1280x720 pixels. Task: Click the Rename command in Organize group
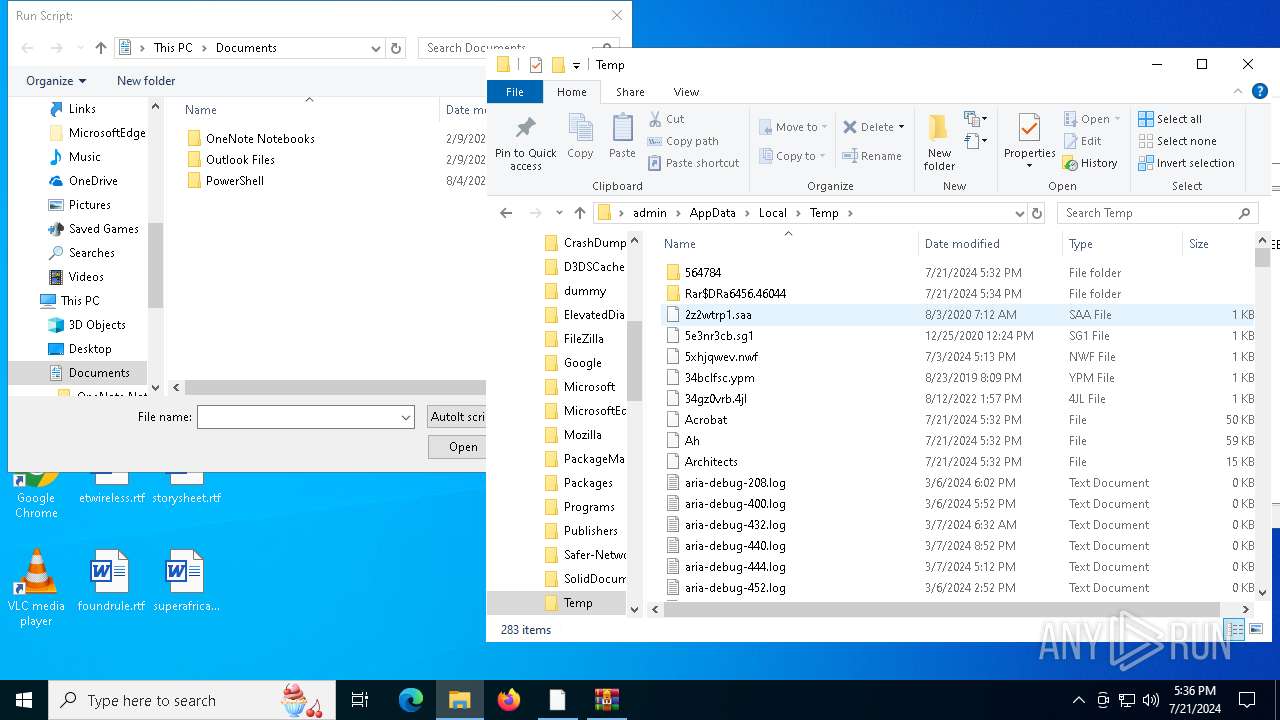coord(872,156)
